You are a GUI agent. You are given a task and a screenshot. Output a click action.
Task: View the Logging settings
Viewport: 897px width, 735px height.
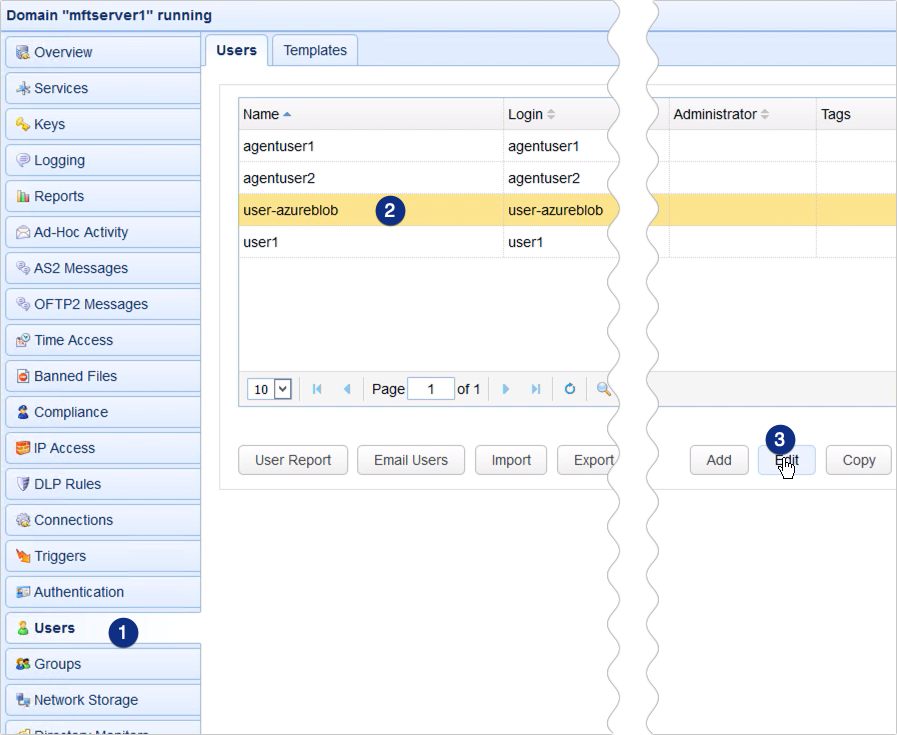pos(58,160)
